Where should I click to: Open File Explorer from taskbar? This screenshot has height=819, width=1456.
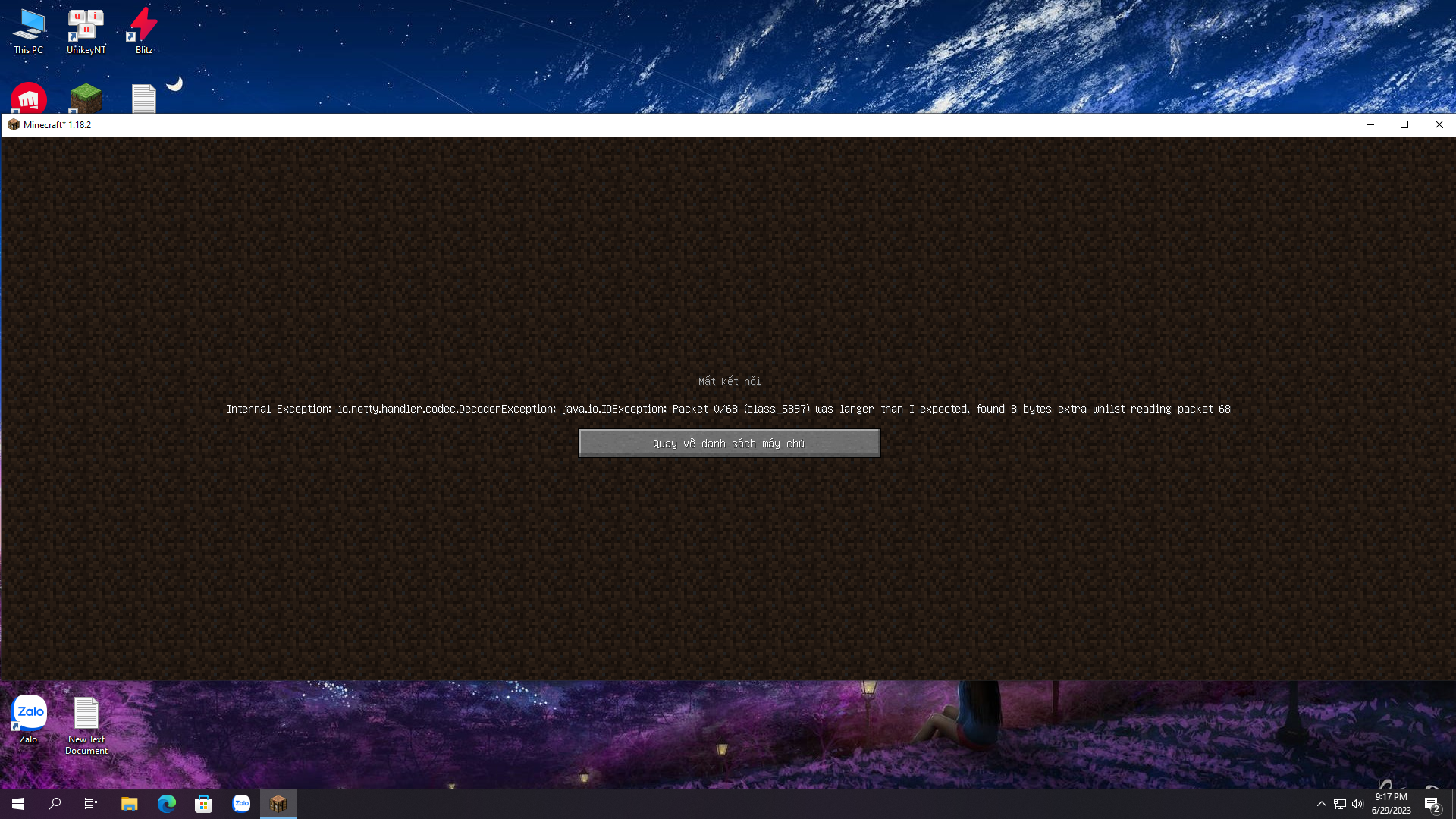129,804
